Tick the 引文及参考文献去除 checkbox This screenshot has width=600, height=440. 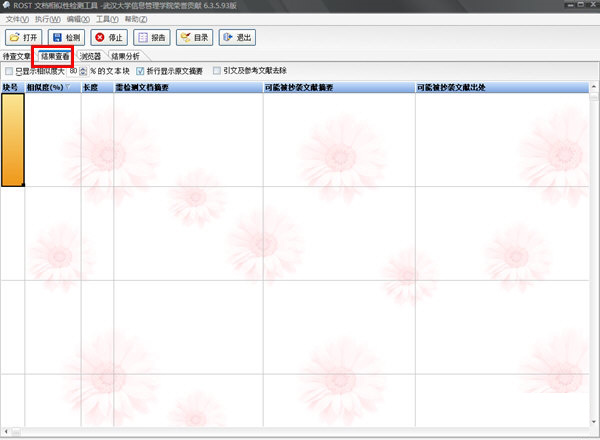pyautogui.click(x=216, y=72)
